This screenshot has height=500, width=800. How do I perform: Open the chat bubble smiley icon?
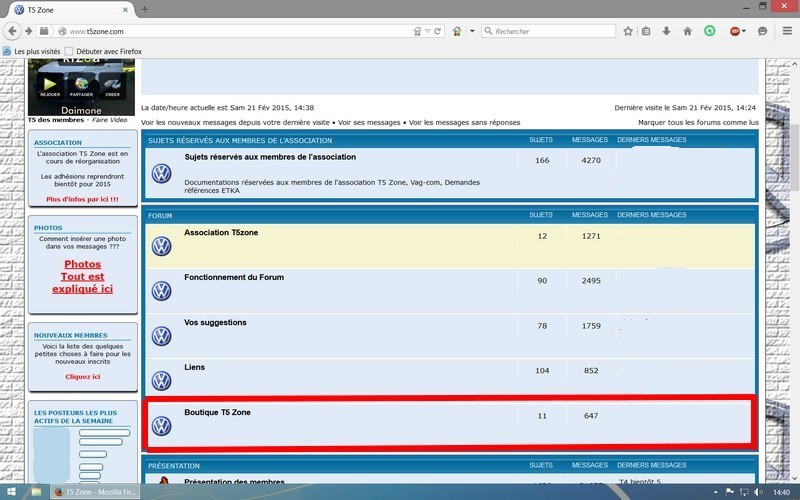click(x=763, y=31)
